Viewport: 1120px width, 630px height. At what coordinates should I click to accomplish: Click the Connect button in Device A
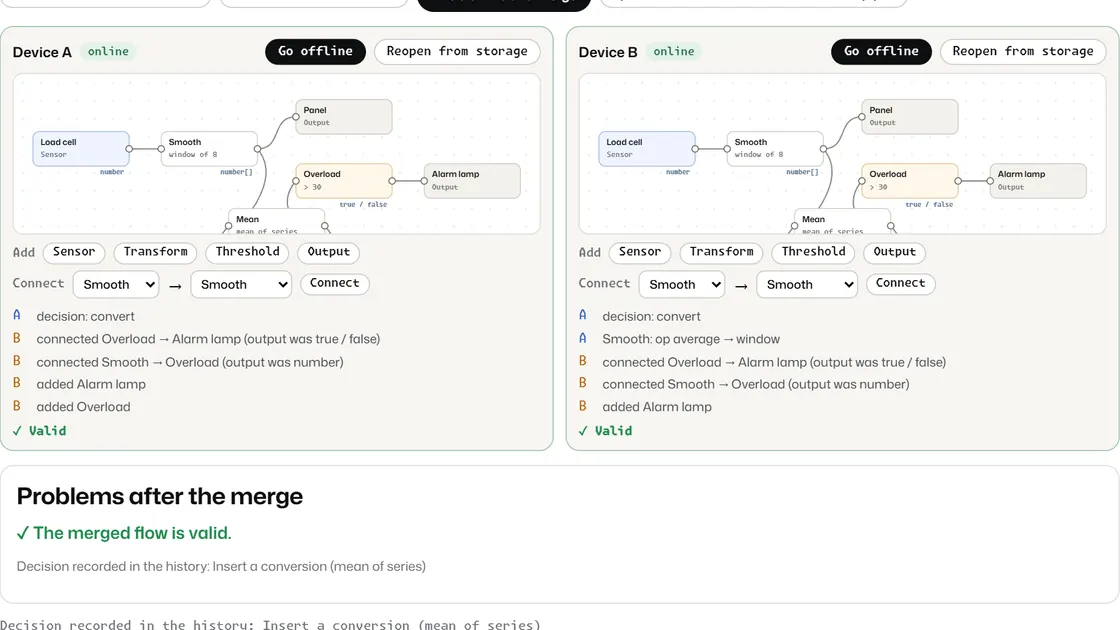(334, 284)
